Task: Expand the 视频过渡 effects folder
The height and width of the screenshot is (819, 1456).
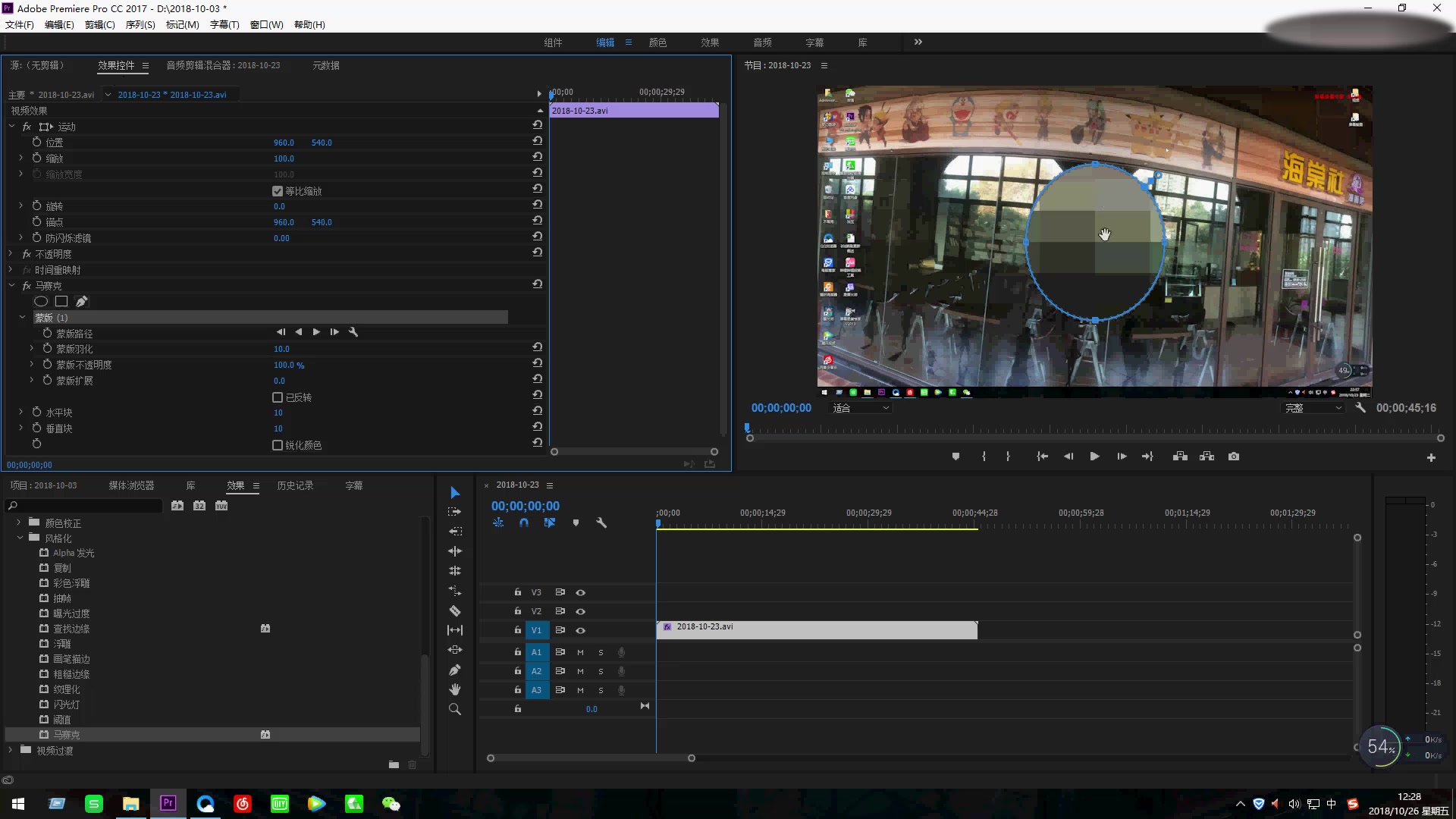Action: click(11, 750)
